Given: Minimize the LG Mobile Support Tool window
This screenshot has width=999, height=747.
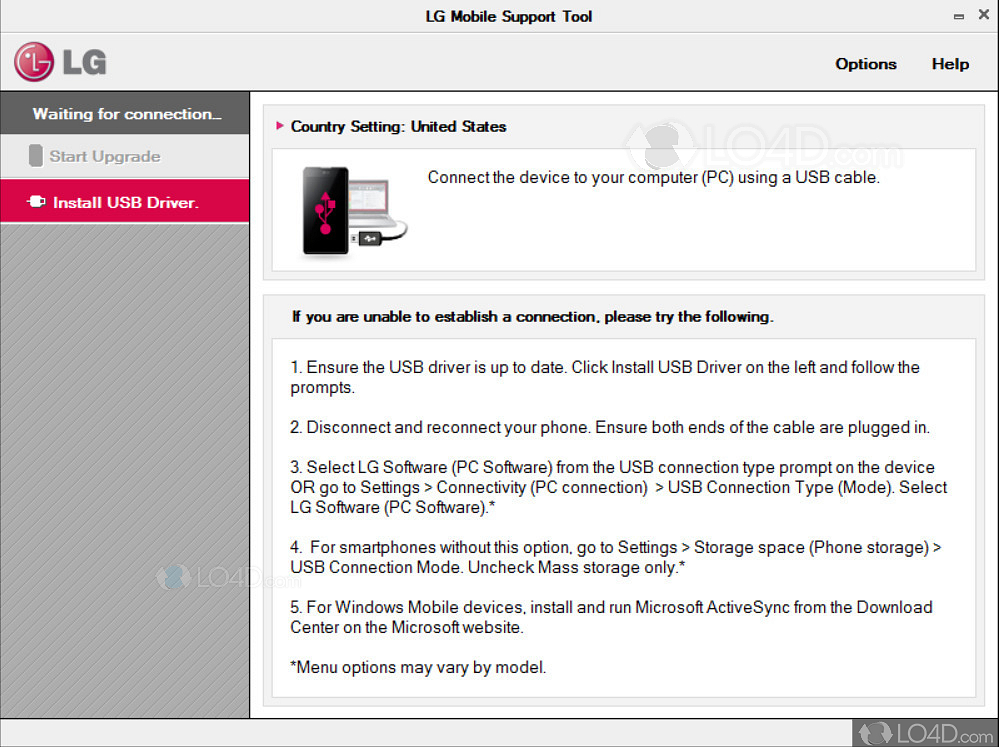Looking at the screenshot, I should pos(959,17).
